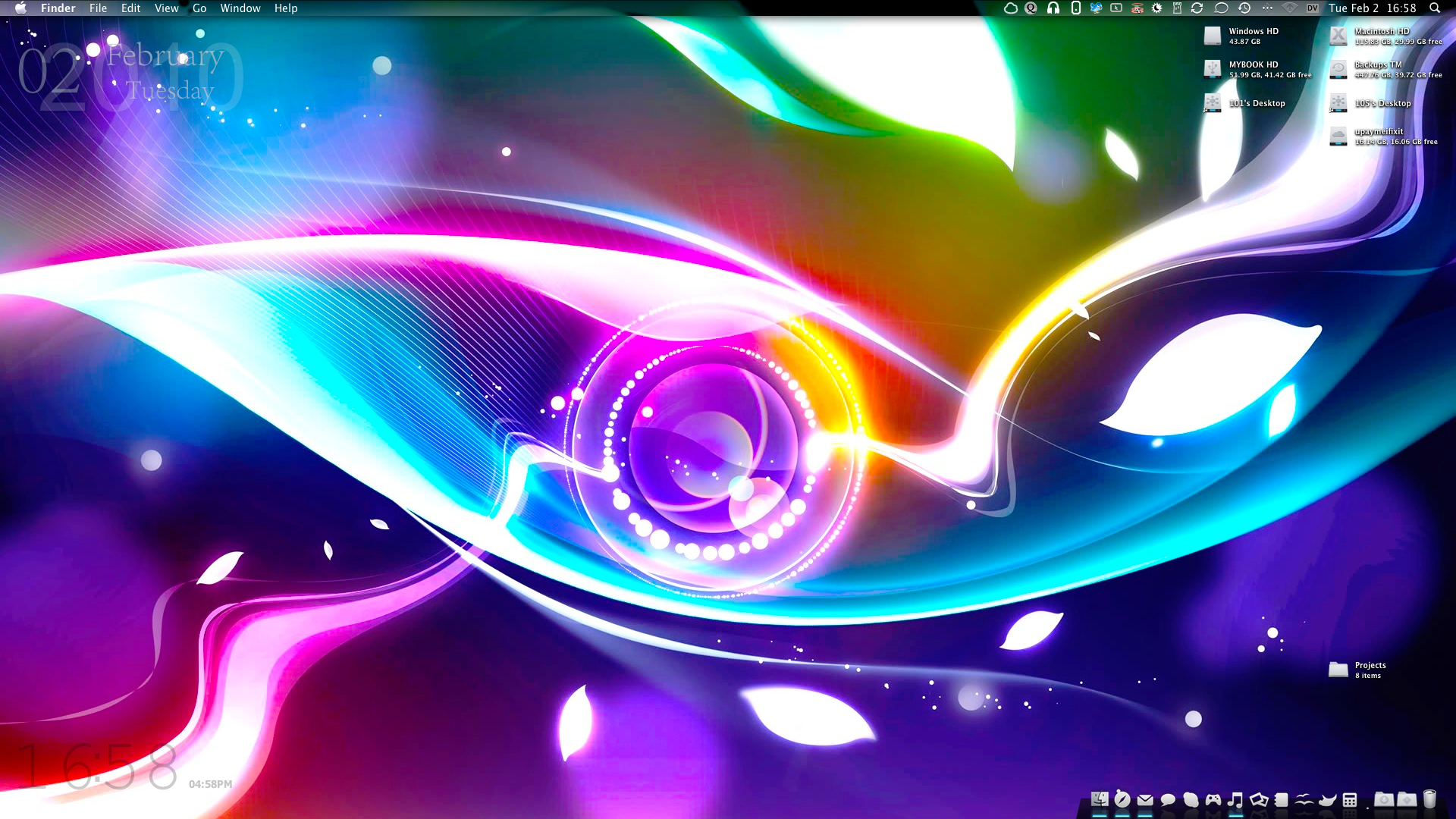Open Spotlight search magnifier

click(x=1435, y=8)
